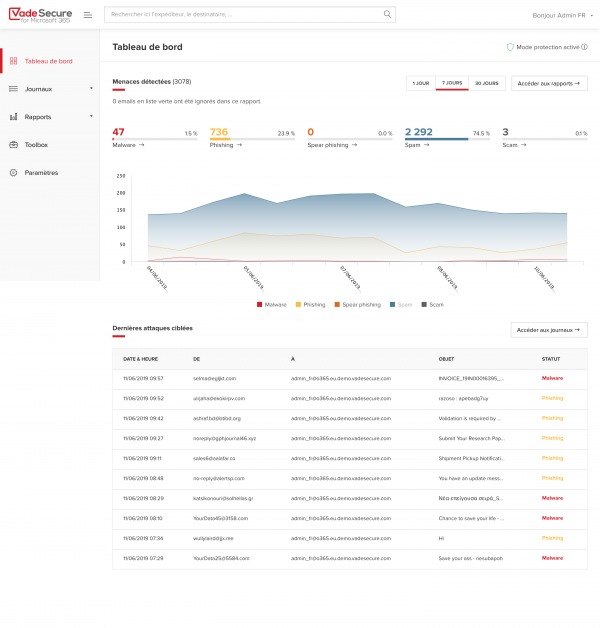The image size is (600, 628).
Task: Click subject Shipment Pickup Notificati...
Action: (471, 459)
